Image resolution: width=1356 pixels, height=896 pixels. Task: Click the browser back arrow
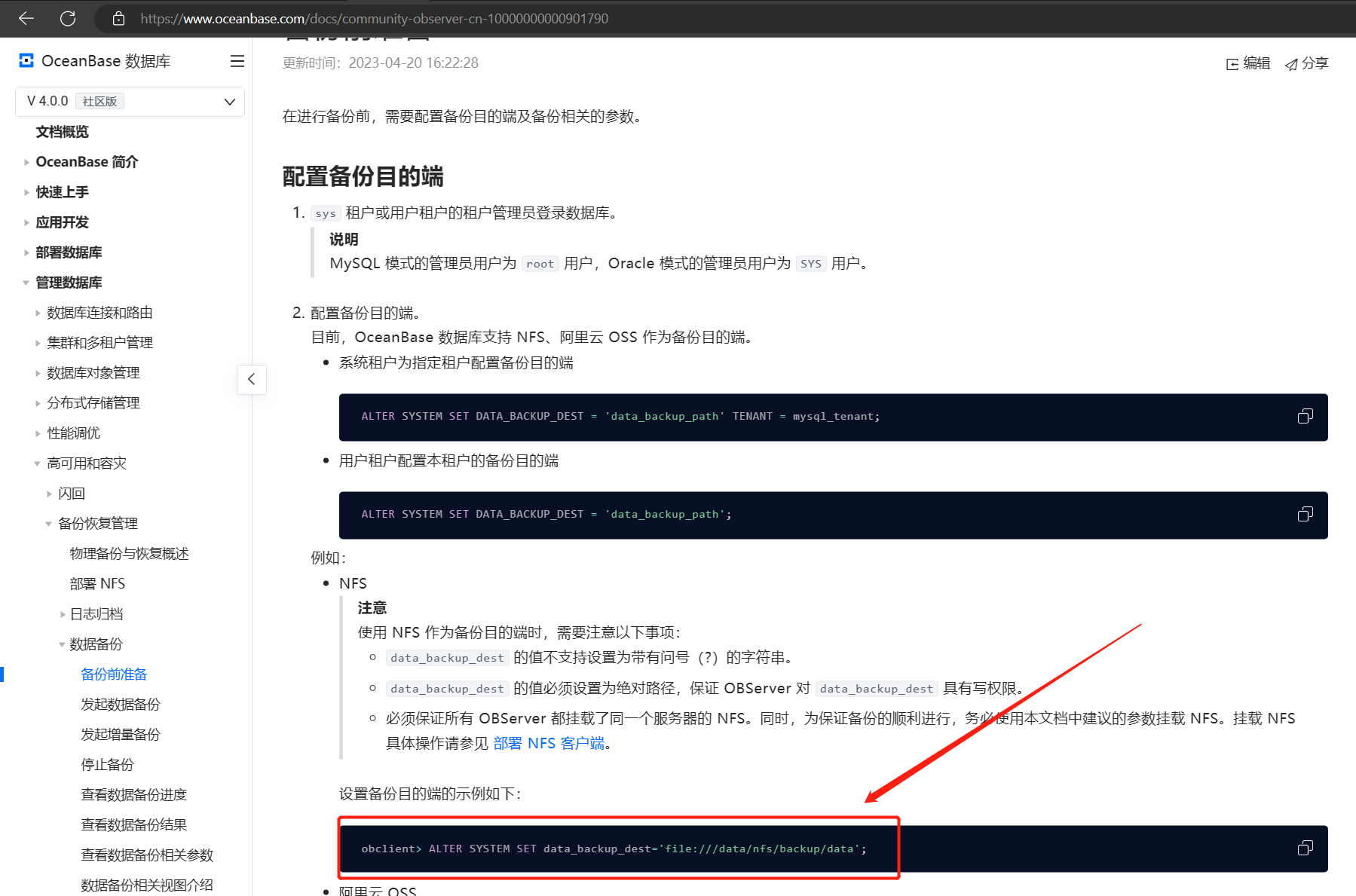coord(26,18)
